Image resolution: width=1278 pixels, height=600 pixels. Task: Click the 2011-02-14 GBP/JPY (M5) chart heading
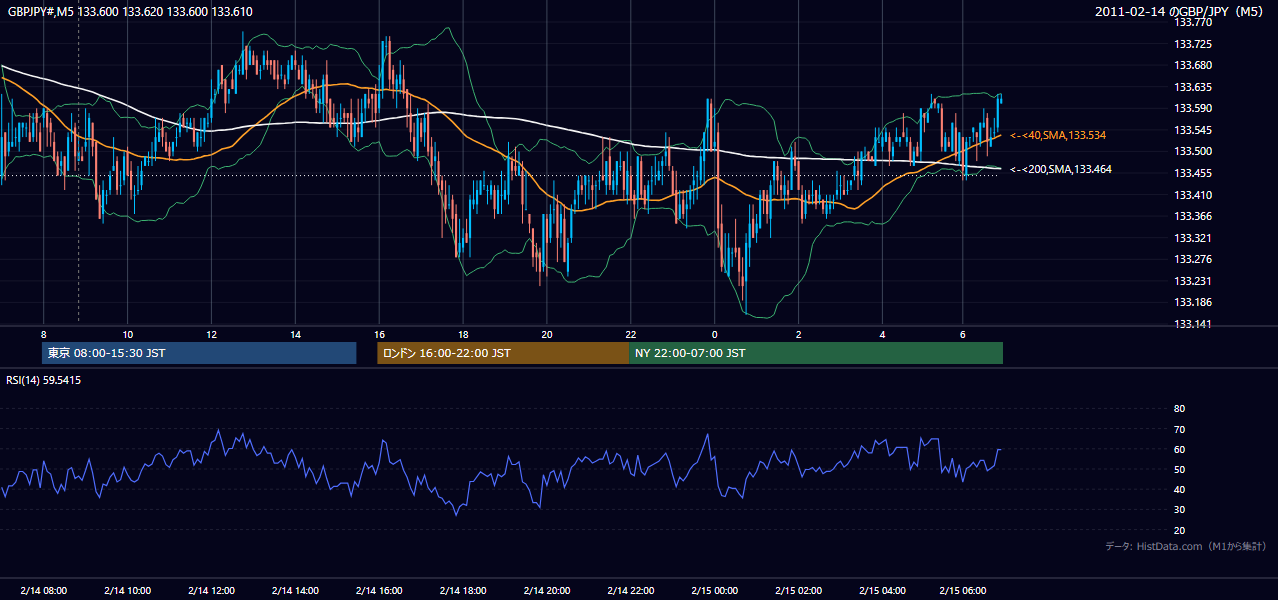tap(1178, 12)
